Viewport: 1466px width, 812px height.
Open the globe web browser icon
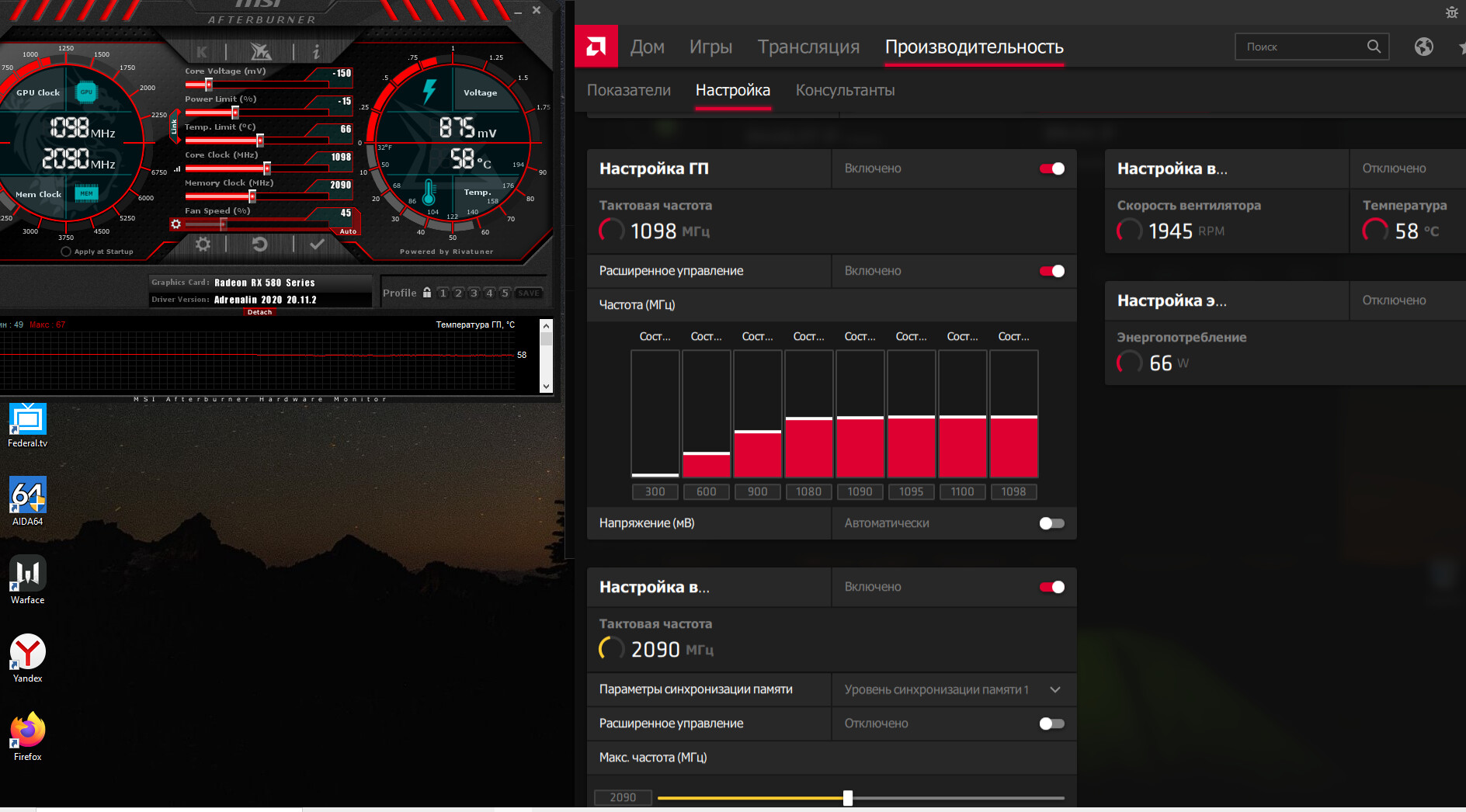pos(1424,47)
